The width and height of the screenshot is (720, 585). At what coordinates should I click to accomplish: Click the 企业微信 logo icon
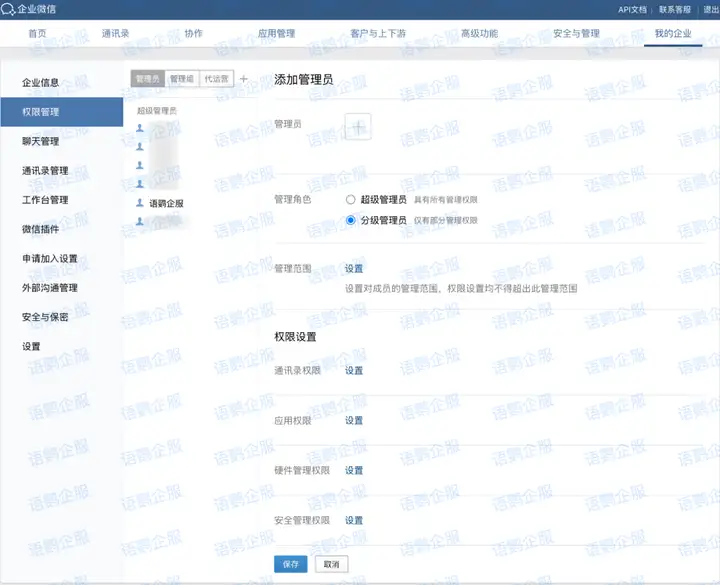pos(9,9)
